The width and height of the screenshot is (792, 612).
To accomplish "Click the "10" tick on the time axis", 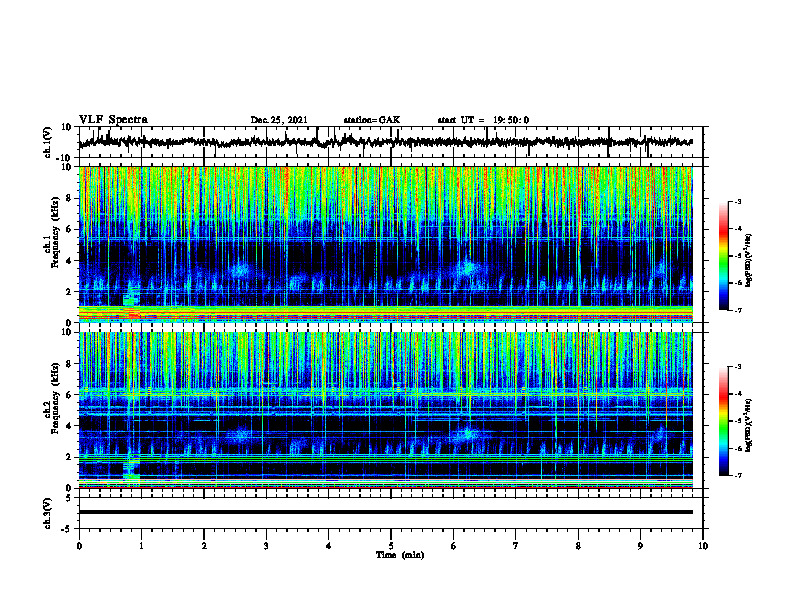I will [x=703, y=546].
